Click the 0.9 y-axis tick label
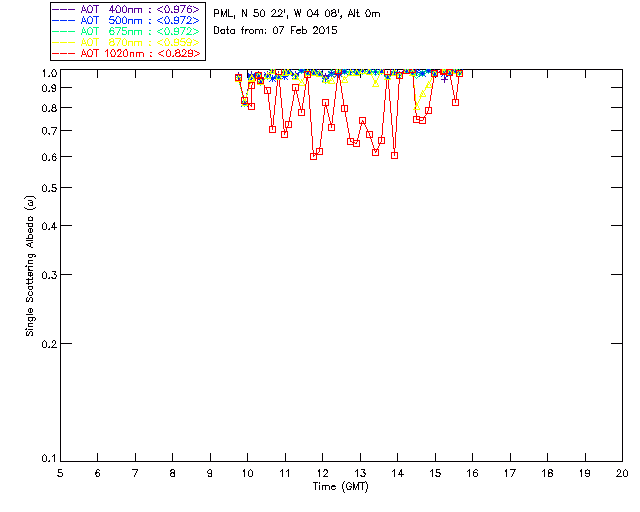This screenshot has width=640, height=512. click(49, 88)
